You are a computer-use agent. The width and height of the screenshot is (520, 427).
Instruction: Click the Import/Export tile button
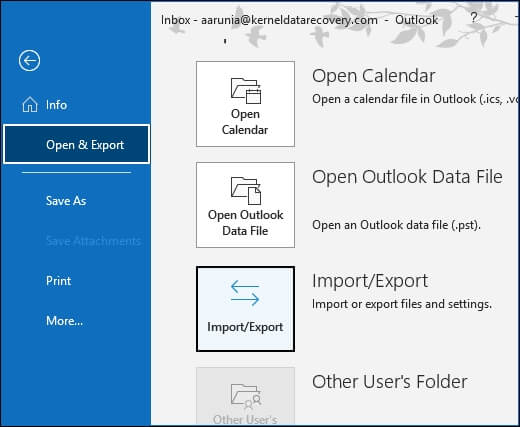pyautogui.click(x=245, y=309)
